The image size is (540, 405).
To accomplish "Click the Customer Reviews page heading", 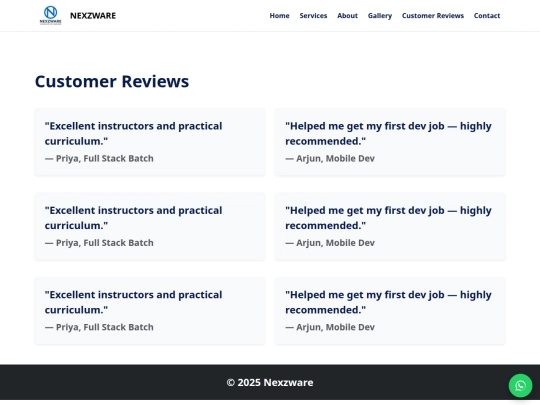I will tap(112, 82).
